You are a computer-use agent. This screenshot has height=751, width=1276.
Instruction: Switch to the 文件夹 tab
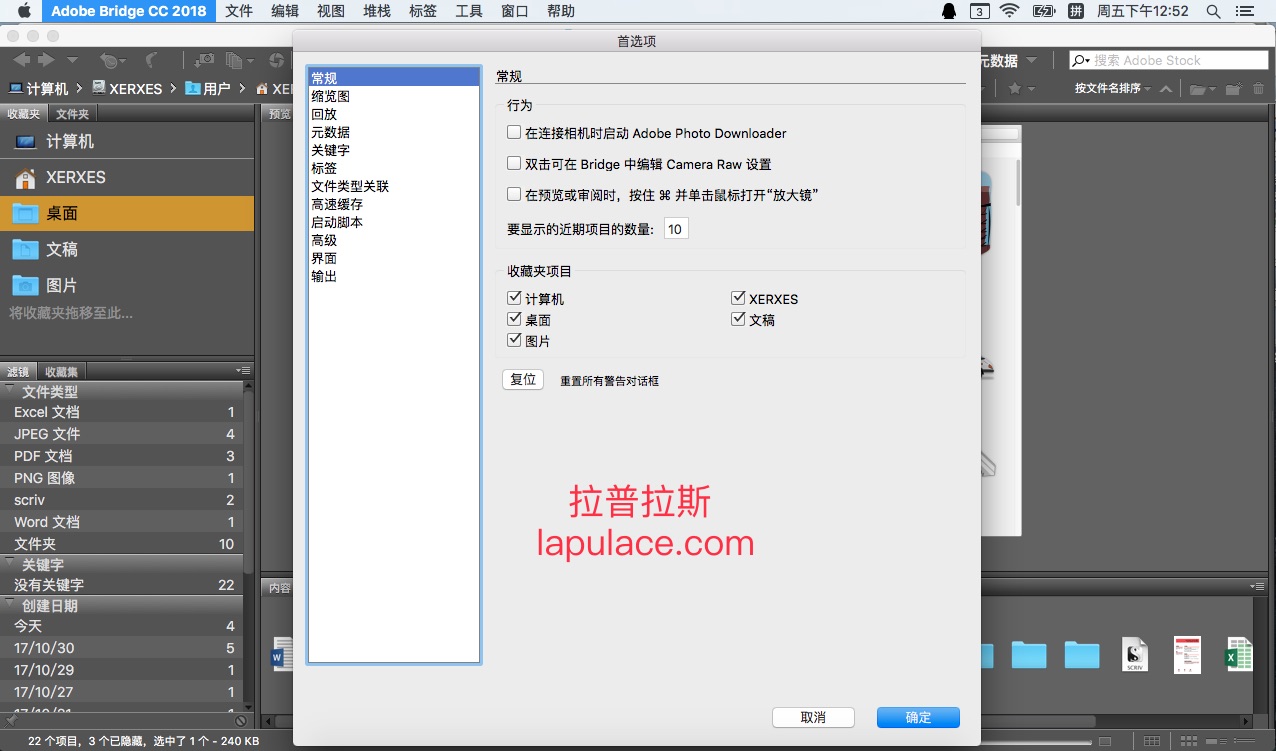click(72, 114)
